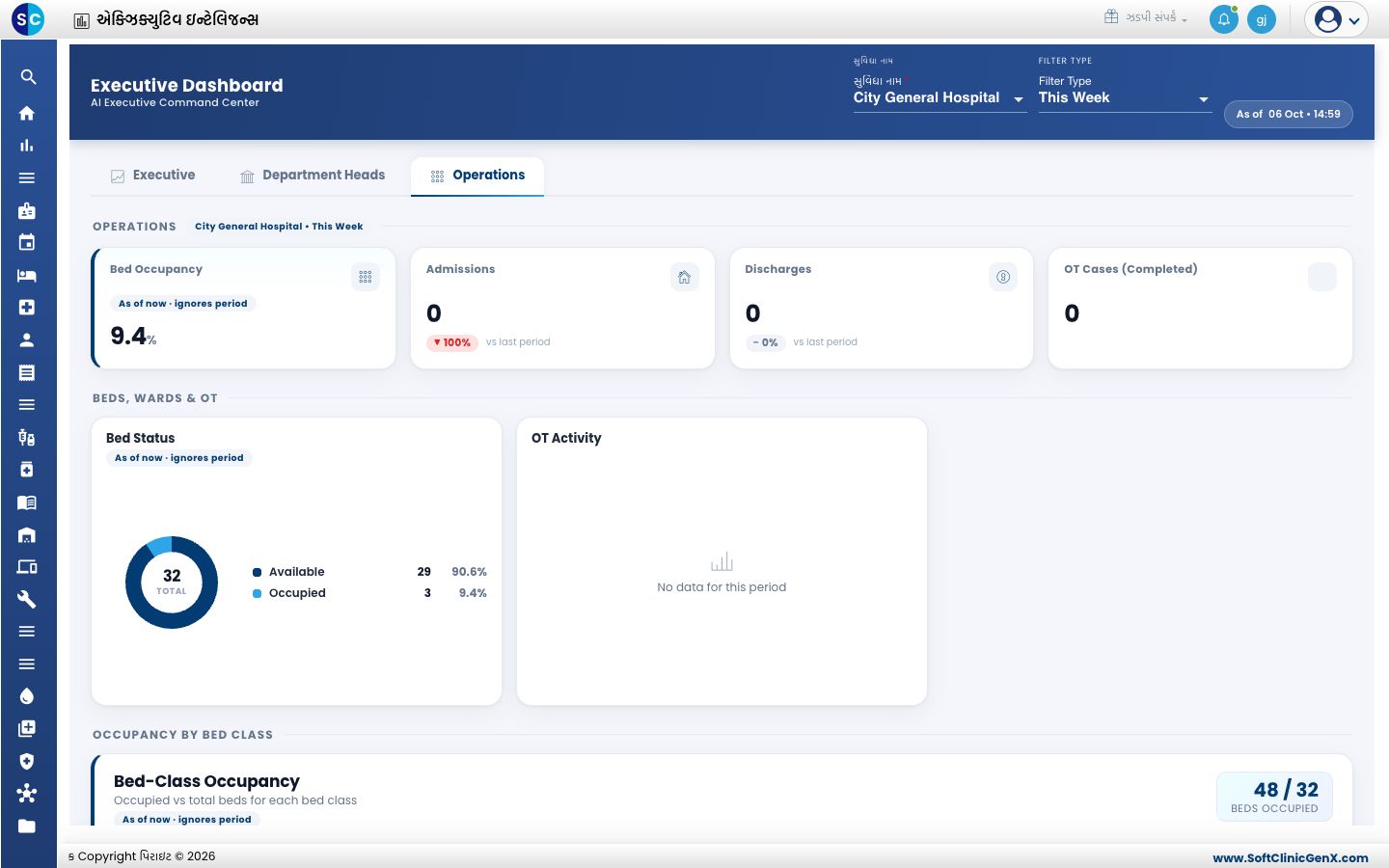Open the notification bell icon
This screenshot has height=868, width=1389.
coord(1224,19)
